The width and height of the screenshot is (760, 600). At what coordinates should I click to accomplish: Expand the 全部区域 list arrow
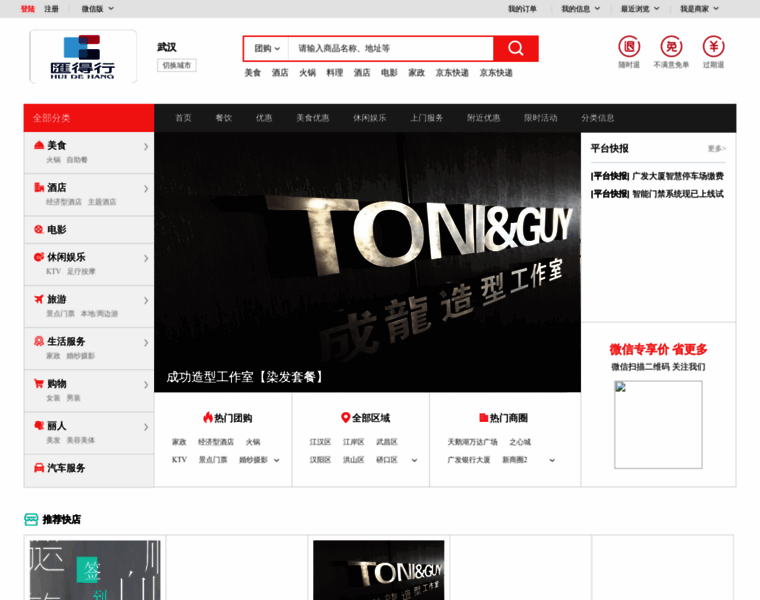(x=414, y=460)
